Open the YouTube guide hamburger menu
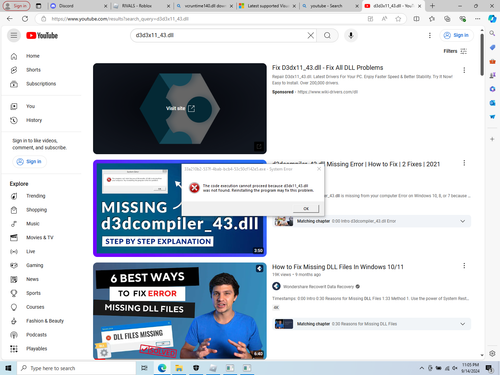 [14, 35]
